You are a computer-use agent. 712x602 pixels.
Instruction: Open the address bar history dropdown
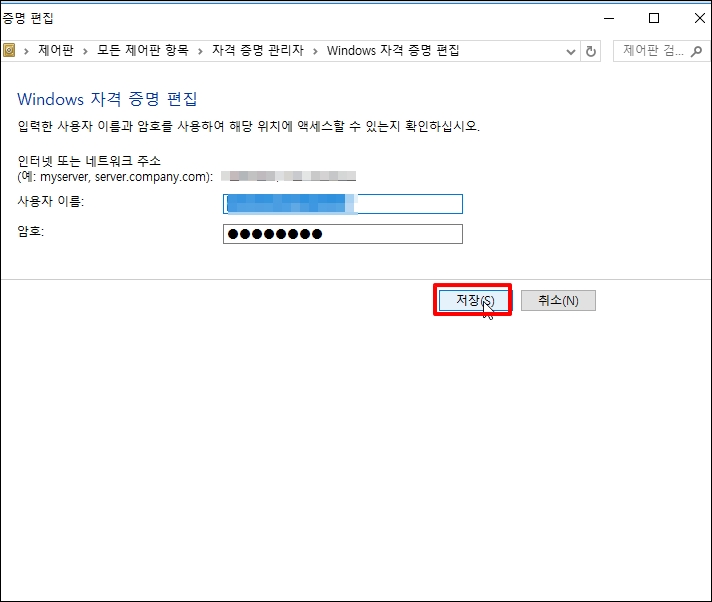click(x=571, y=52)
